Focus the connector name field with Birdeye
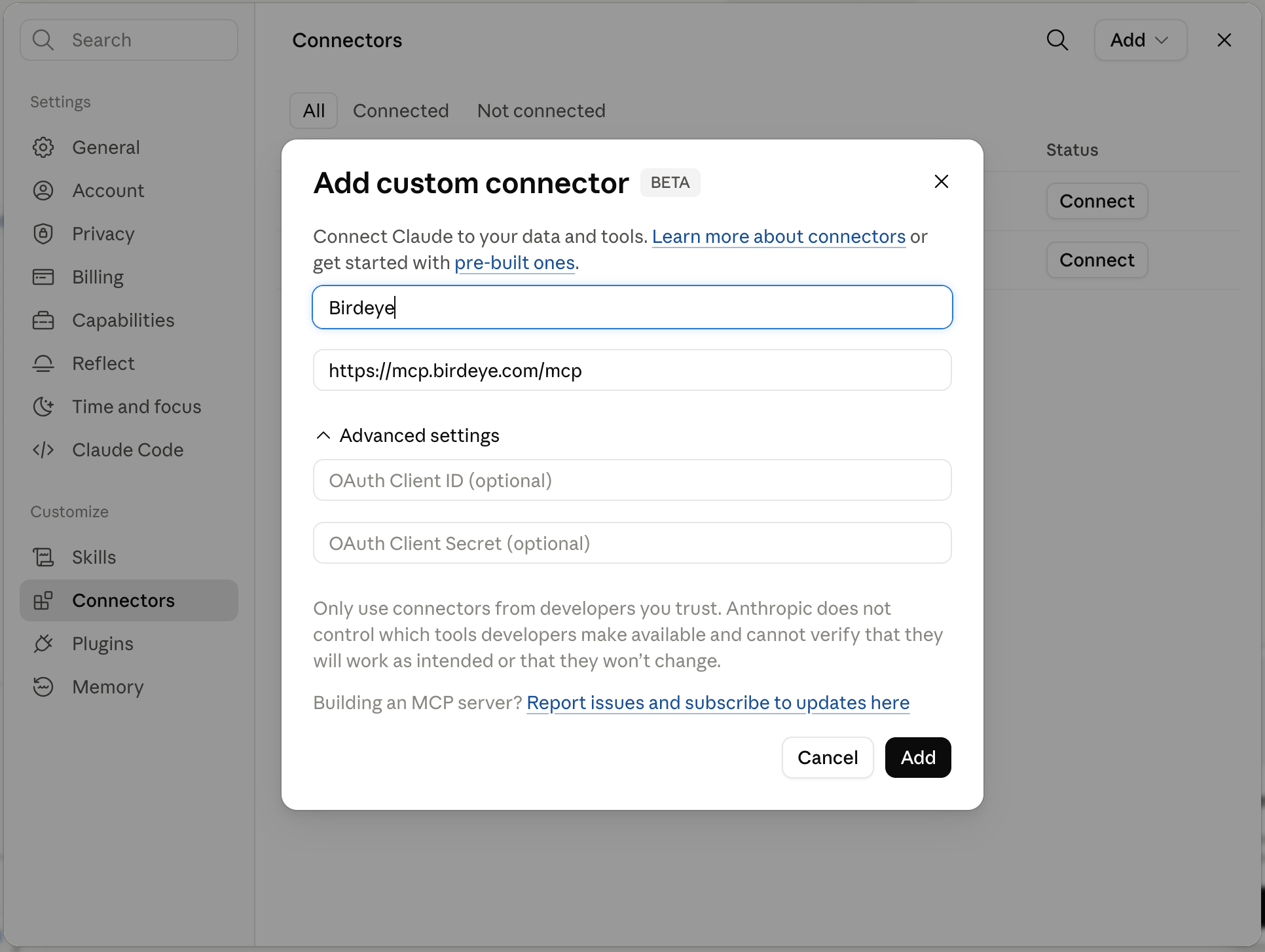1265x952 pixels. pyautogui.click(x=632, y=307)
